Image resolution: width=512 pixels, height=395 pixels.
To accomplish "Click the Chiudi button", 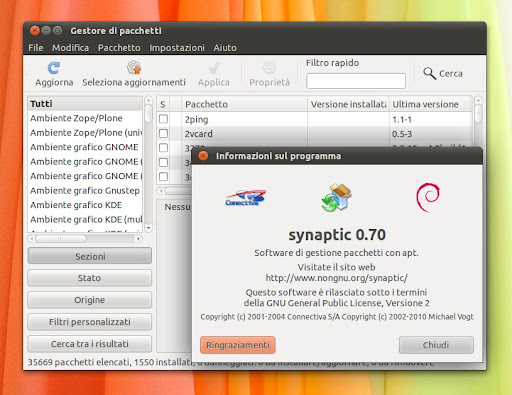I will coord(436,345).
